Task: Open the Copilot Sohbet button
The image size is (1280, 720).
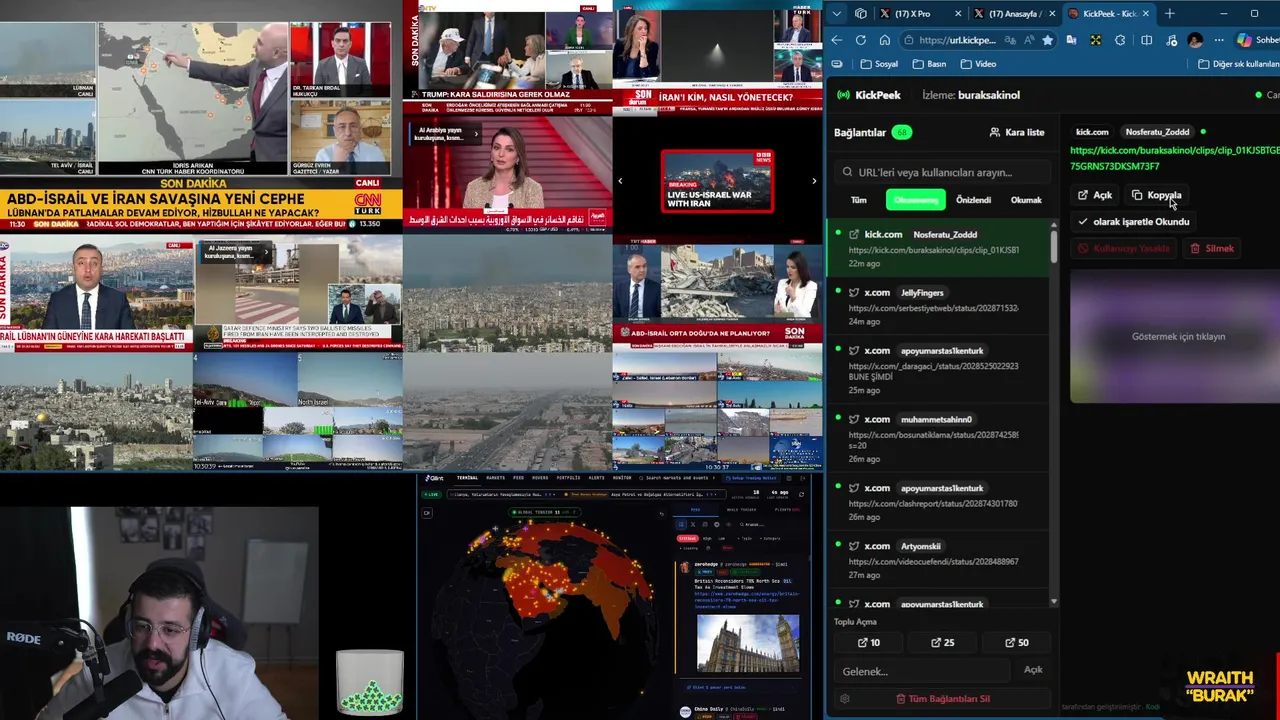Action: pos(1257,40)
